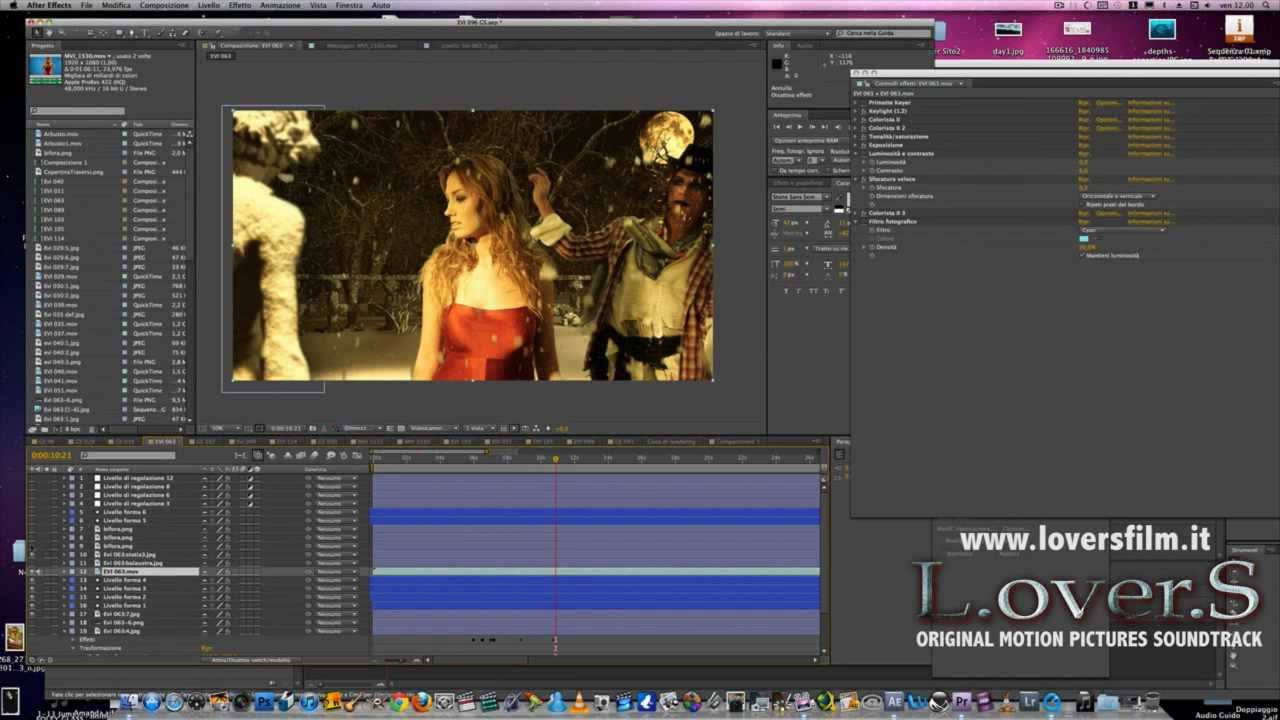
Task: Select Arbusto.mov in the Project panel
Action: [x=61, y=133]
